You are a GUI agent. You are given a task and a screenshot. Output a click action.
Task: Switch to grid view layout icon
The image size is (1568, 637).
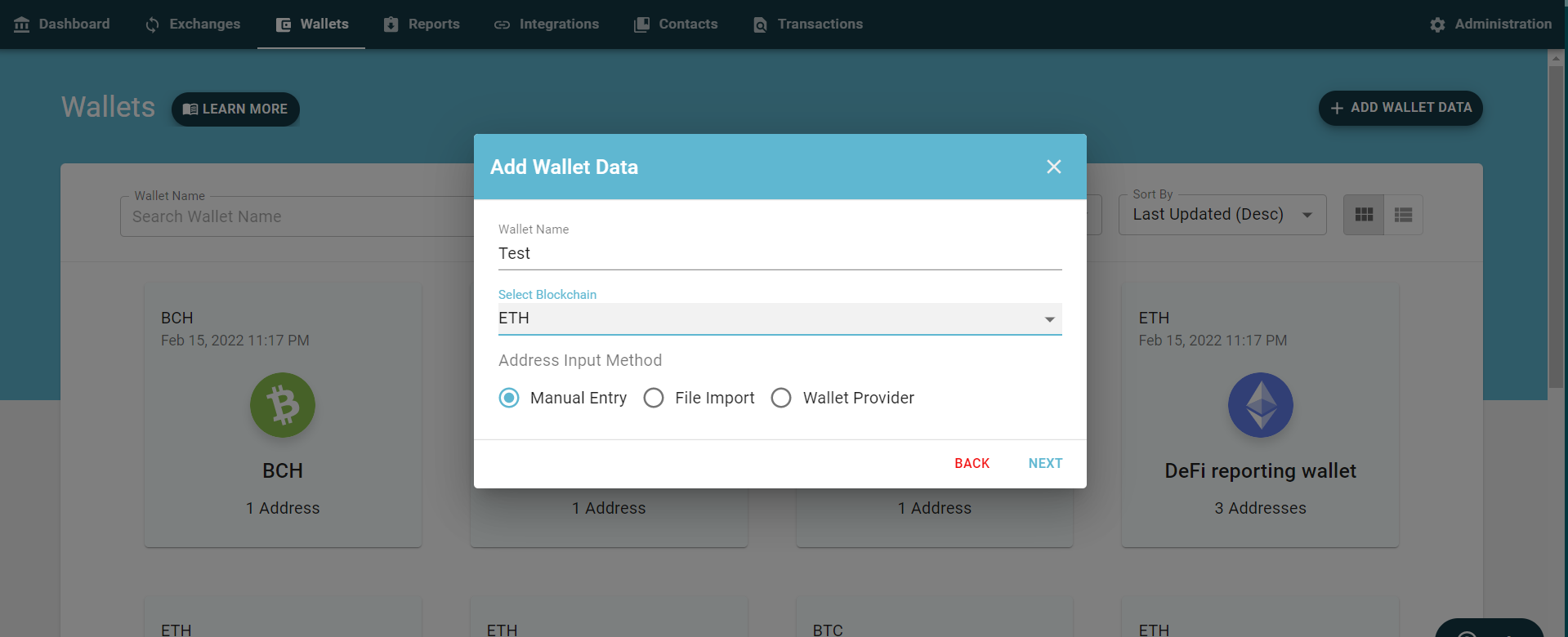[1364, 215]
